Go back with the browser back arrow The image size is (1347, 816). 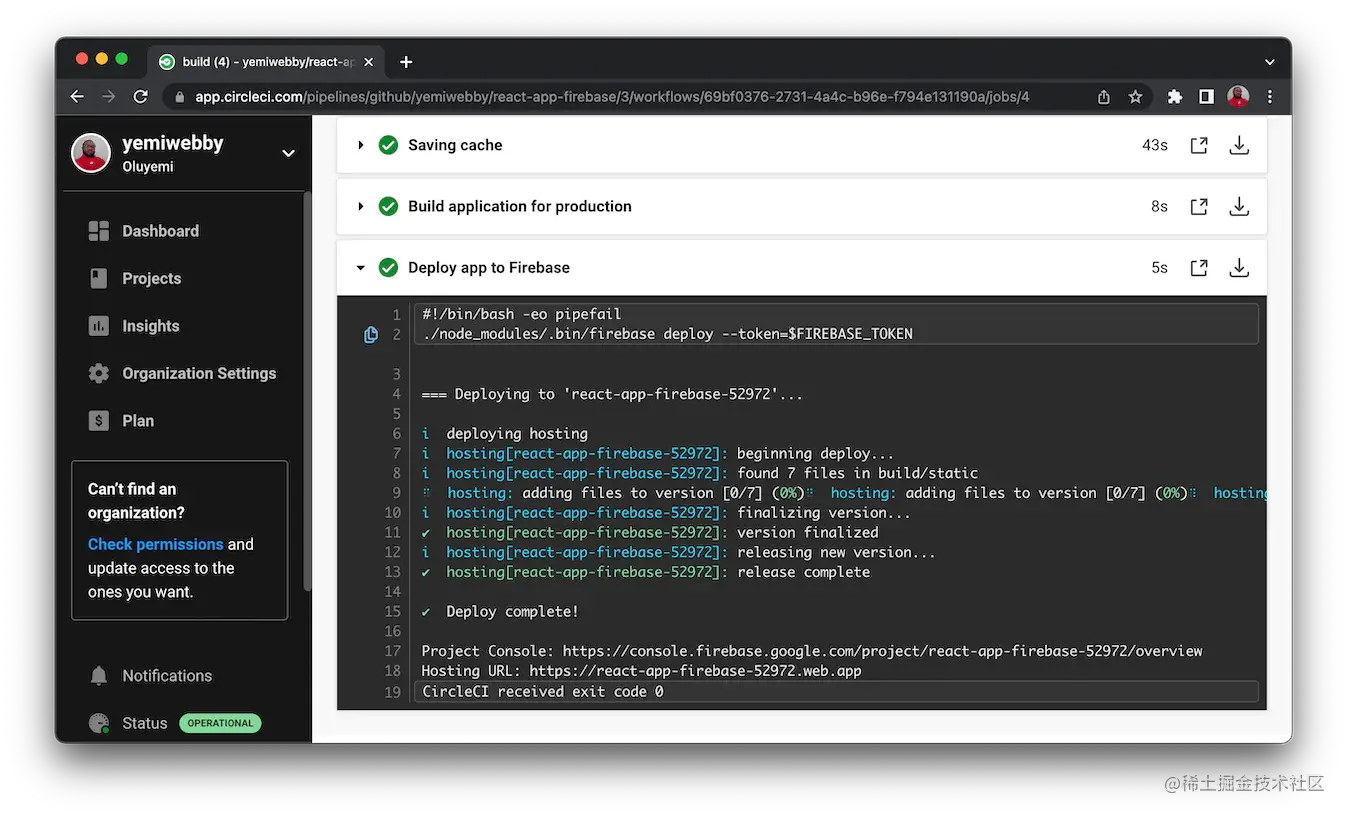[x=77, y=97]
